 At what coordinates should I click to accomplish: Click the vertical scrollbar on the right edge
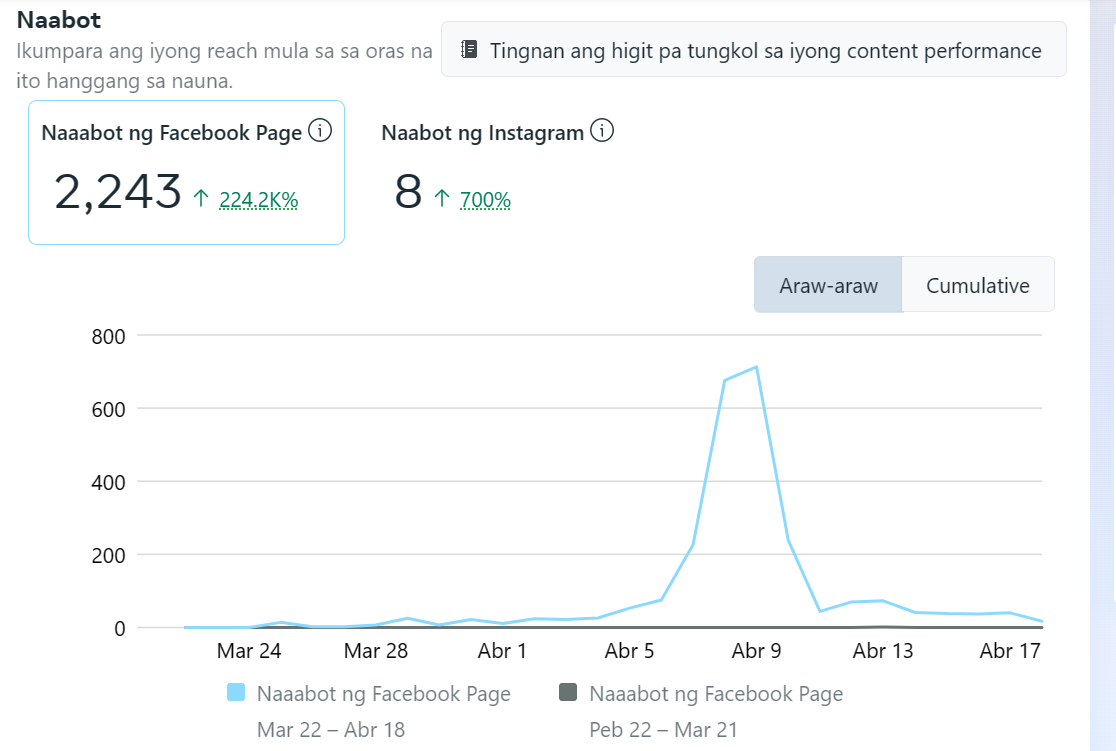[1102, 375]
